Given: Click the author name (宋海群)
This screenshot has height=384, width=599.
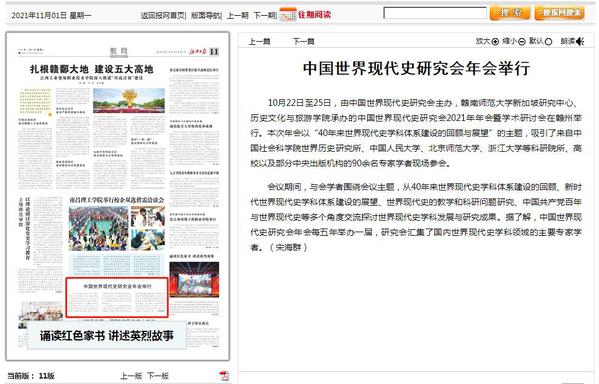Looking at the screenshot, I should [x=288, y=247].
